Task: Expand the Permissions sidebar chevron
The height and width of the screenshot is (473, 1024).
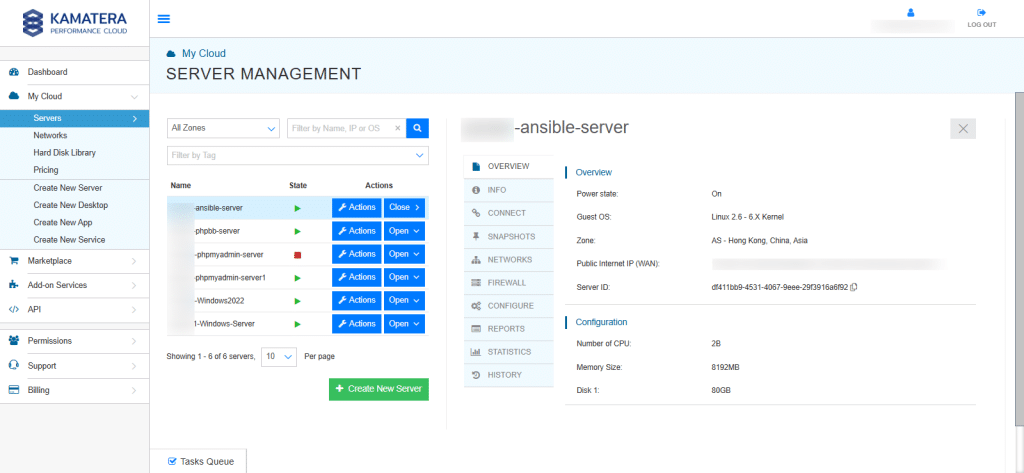Action: pyautogui.click(x=134, y=341)
